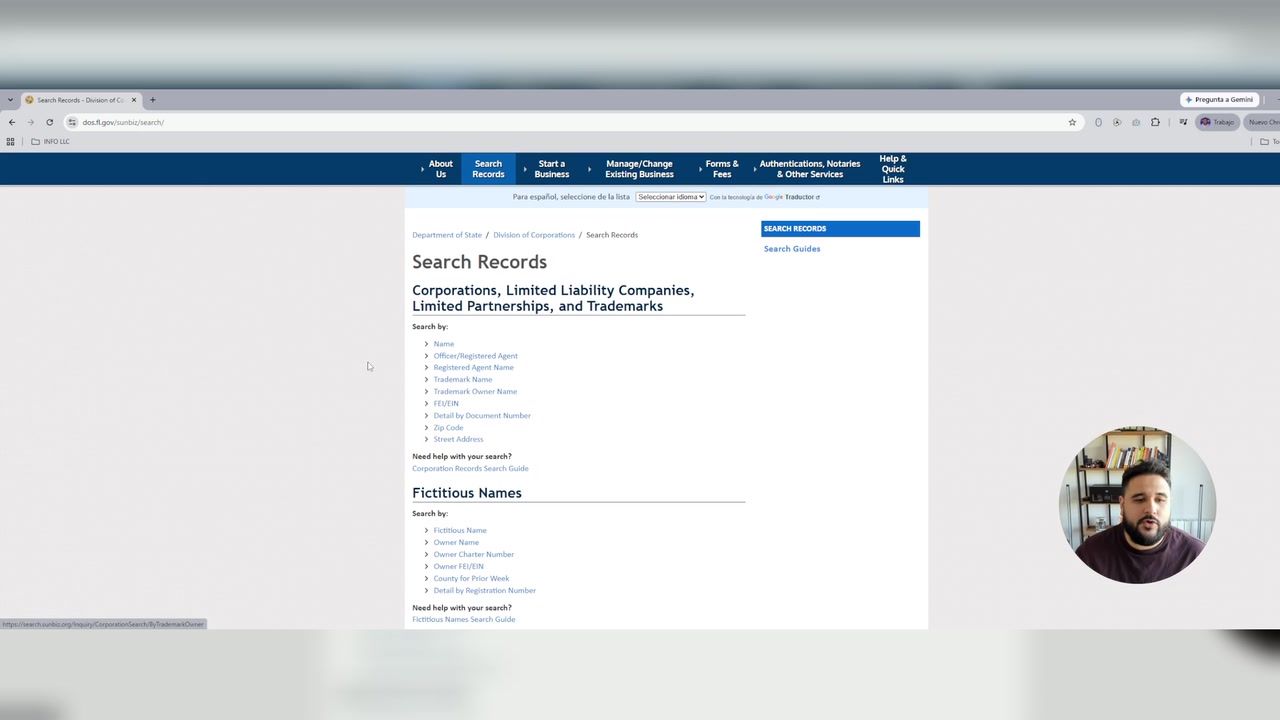Search by Officer/Registered Agent link
The image size is (1280, 720).
(476, 356)
